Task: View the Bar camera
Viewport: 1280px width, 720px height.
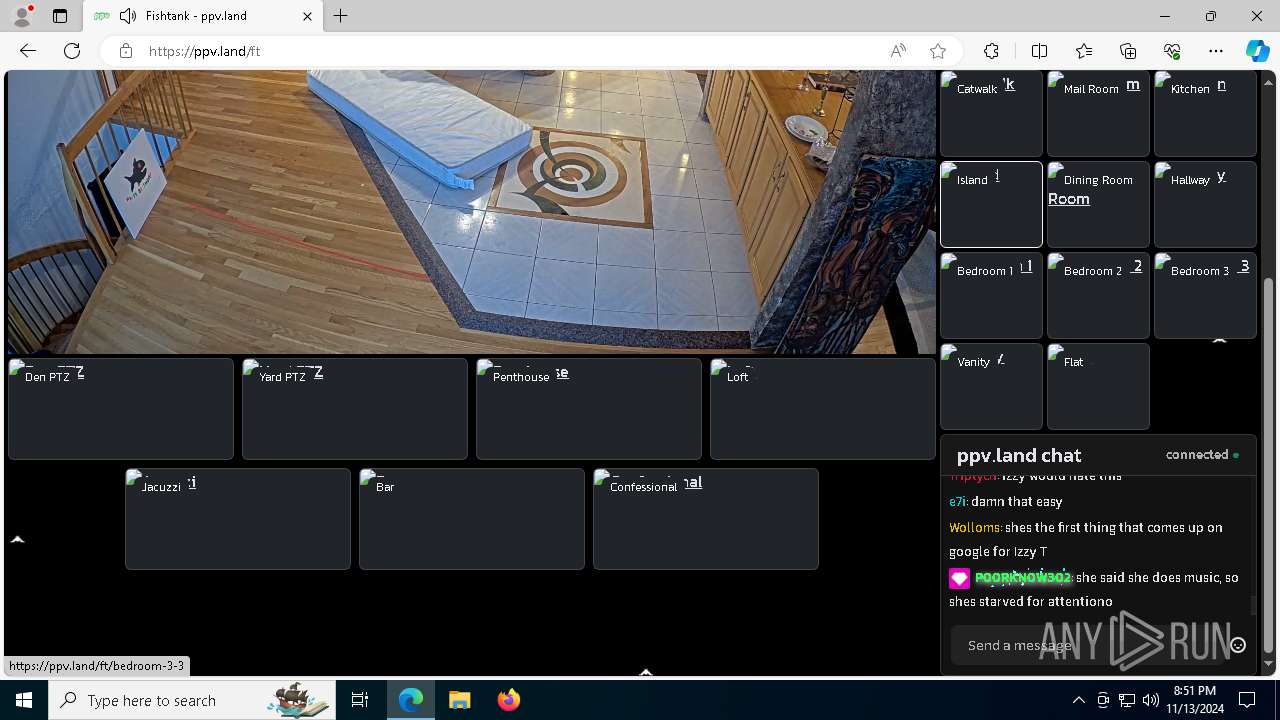Action: tap(472, 519)
